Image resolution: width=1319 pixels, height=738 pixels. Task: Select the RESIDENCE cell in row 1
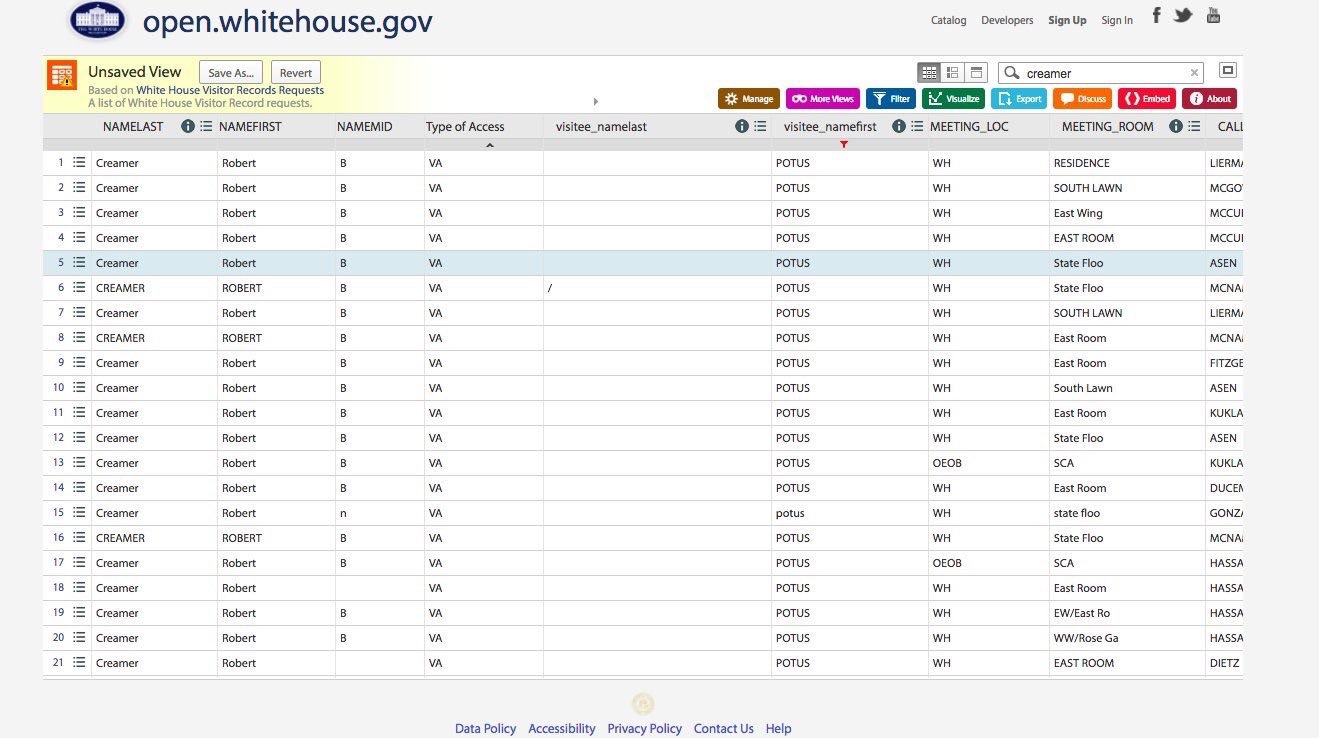click(1127, 162)
